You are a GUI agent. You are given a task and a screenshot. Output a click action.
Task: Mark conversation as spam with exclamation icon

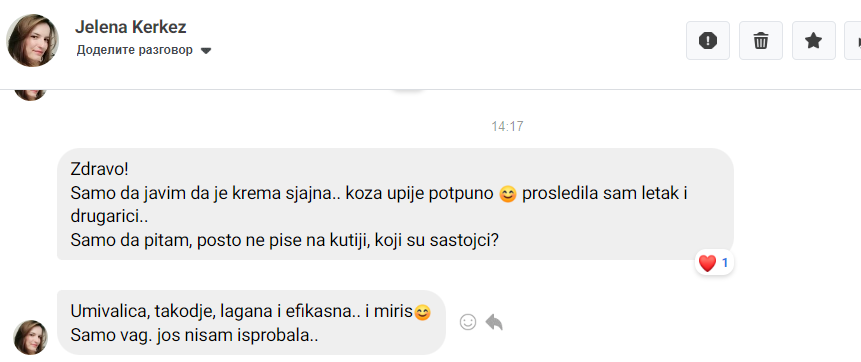click(708, 41)
